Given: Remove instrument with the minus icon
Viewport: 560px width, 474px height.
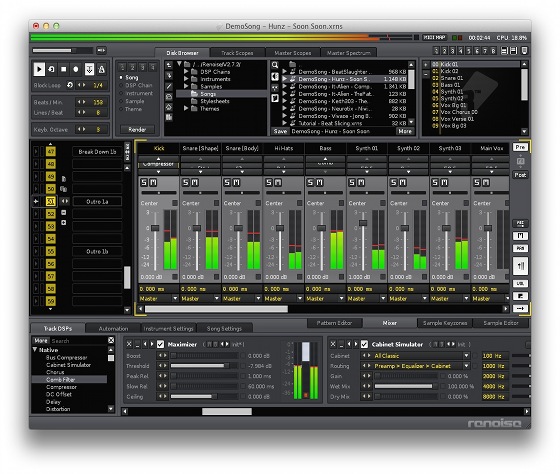Looking at the screenshot, I should (426, 74).
